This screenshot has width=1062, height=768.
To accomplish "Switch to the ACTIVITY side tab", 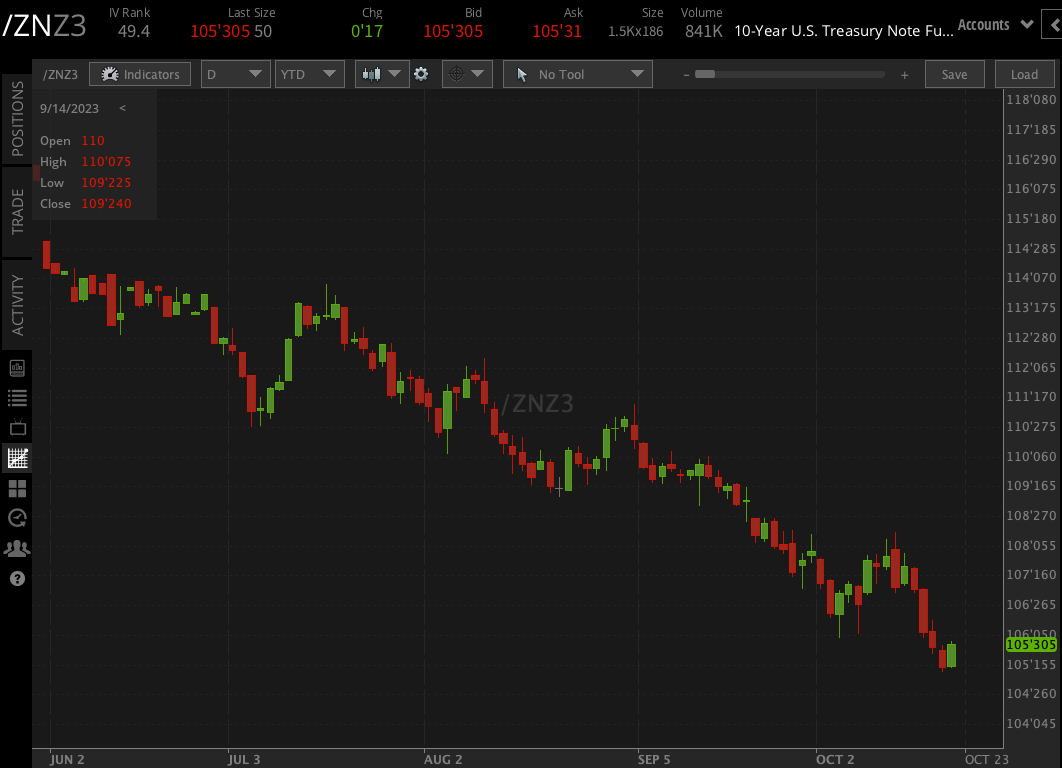I will 17,305.
